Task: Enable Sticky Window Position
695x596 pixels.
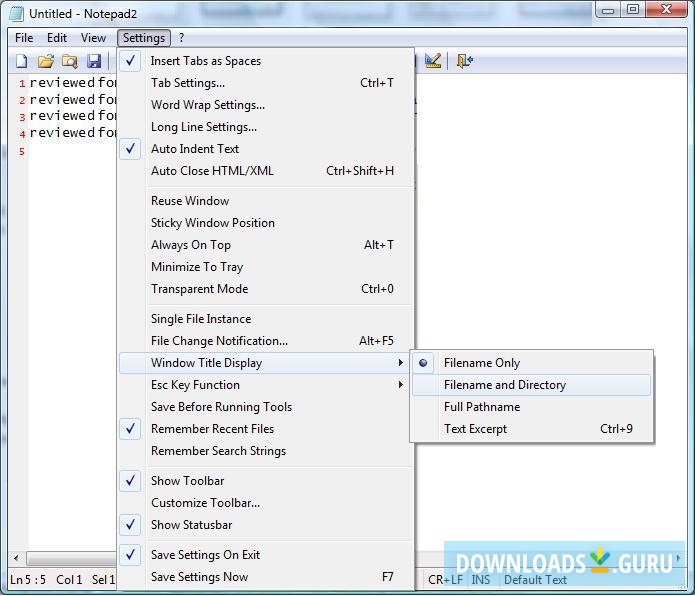Action: tap(266, 223)
